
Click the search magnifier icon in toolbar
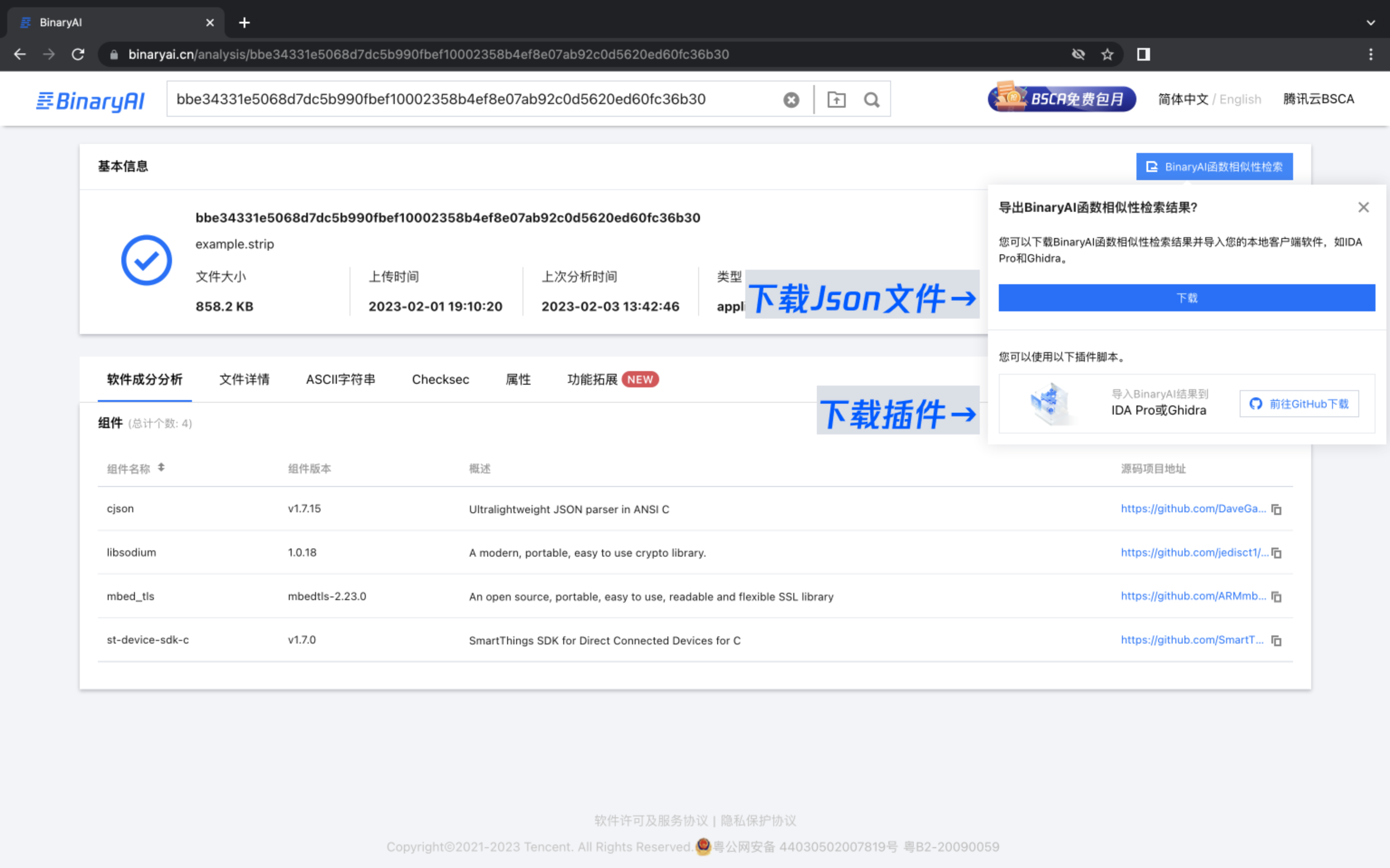(x=871, y=99)
